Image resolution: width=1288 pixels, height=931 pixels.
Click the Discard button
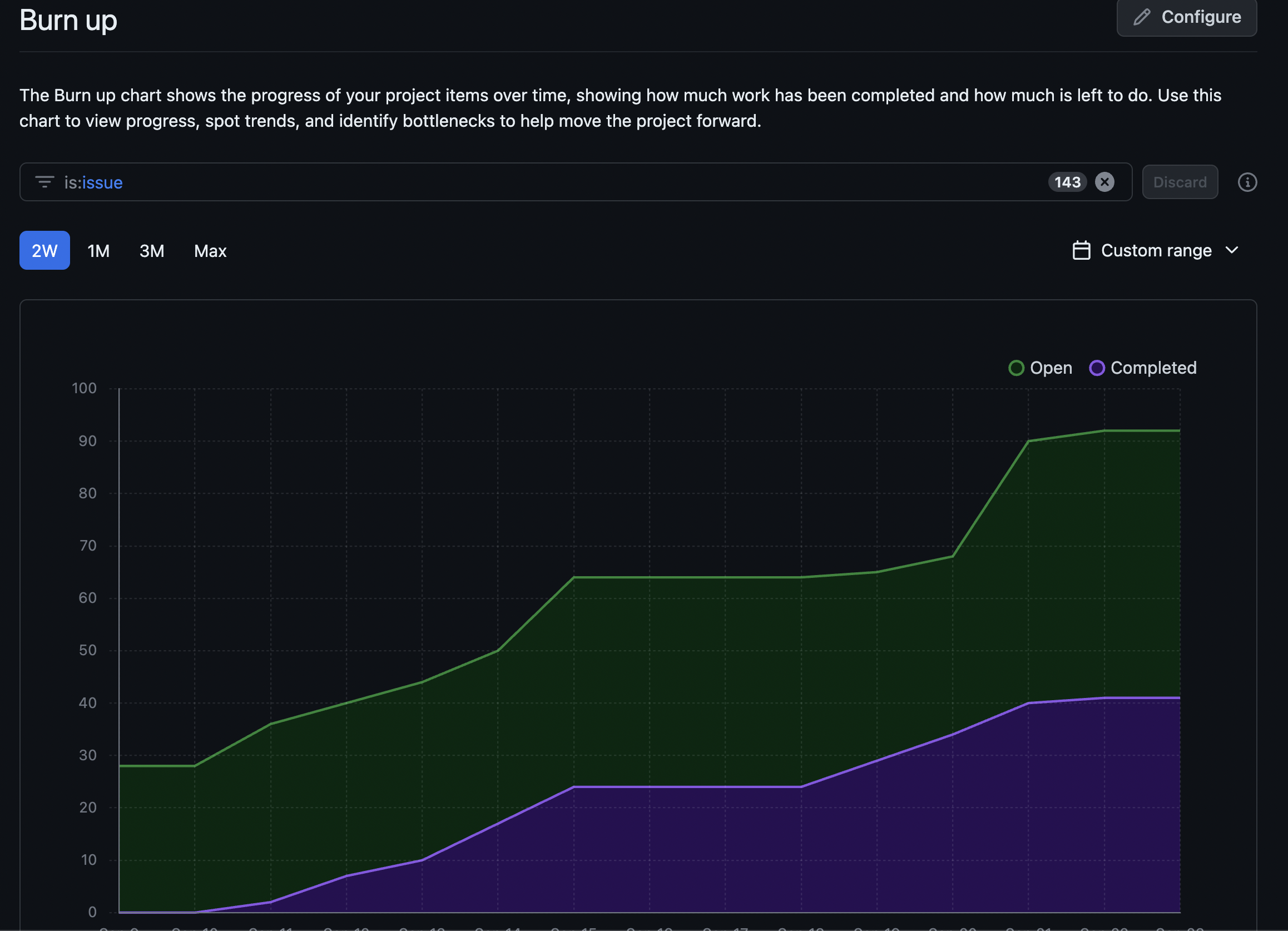pos(1180,182)
